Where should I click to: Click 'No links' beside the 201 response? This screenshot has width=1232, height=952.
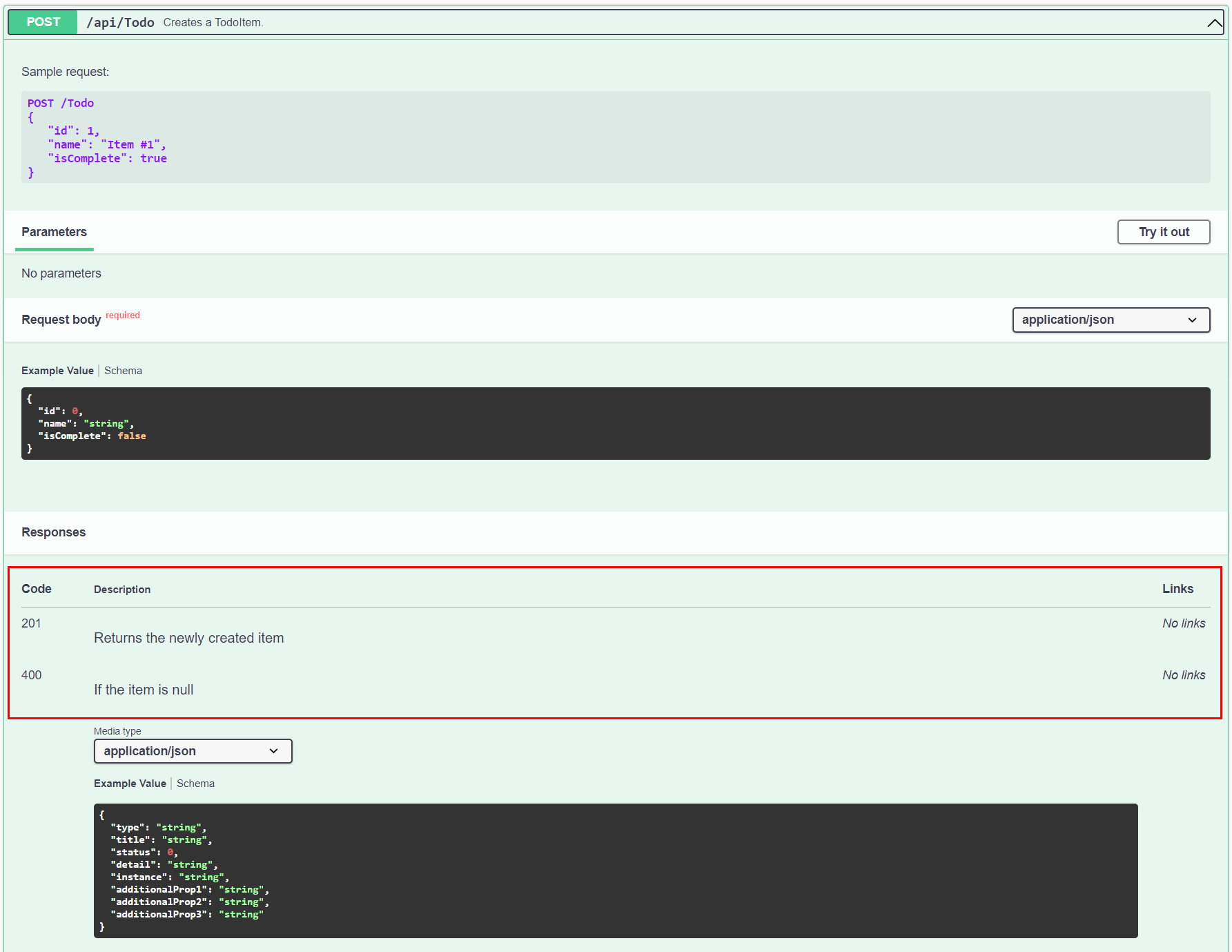[x=1184, y=623]
